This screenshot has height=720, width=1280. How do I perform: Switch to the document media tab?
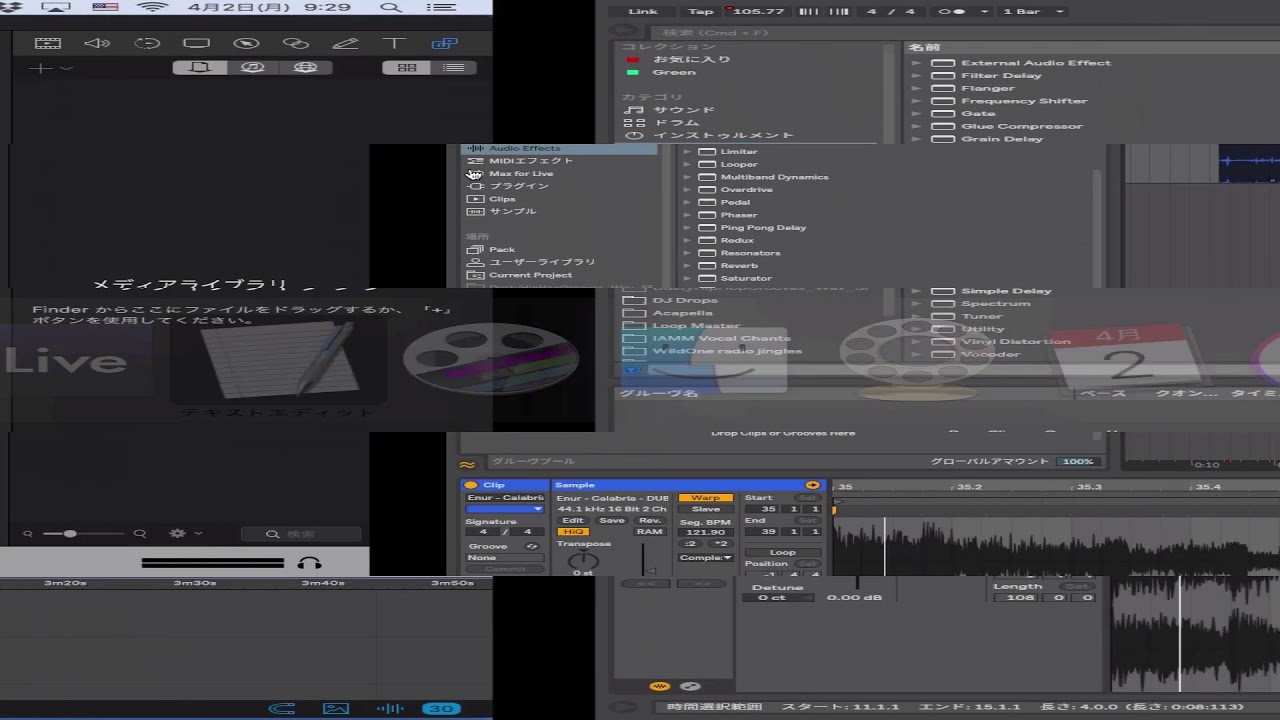click(x=199, y=67)
